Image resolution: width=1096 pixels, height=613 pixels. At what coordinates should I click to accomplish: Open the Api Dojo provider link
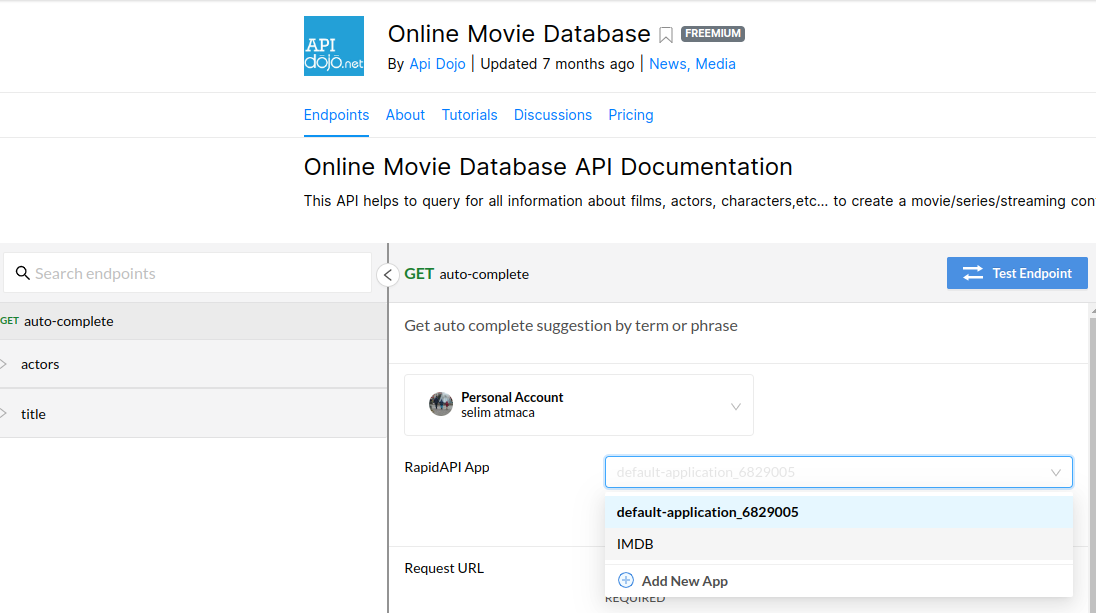point(438,64)
